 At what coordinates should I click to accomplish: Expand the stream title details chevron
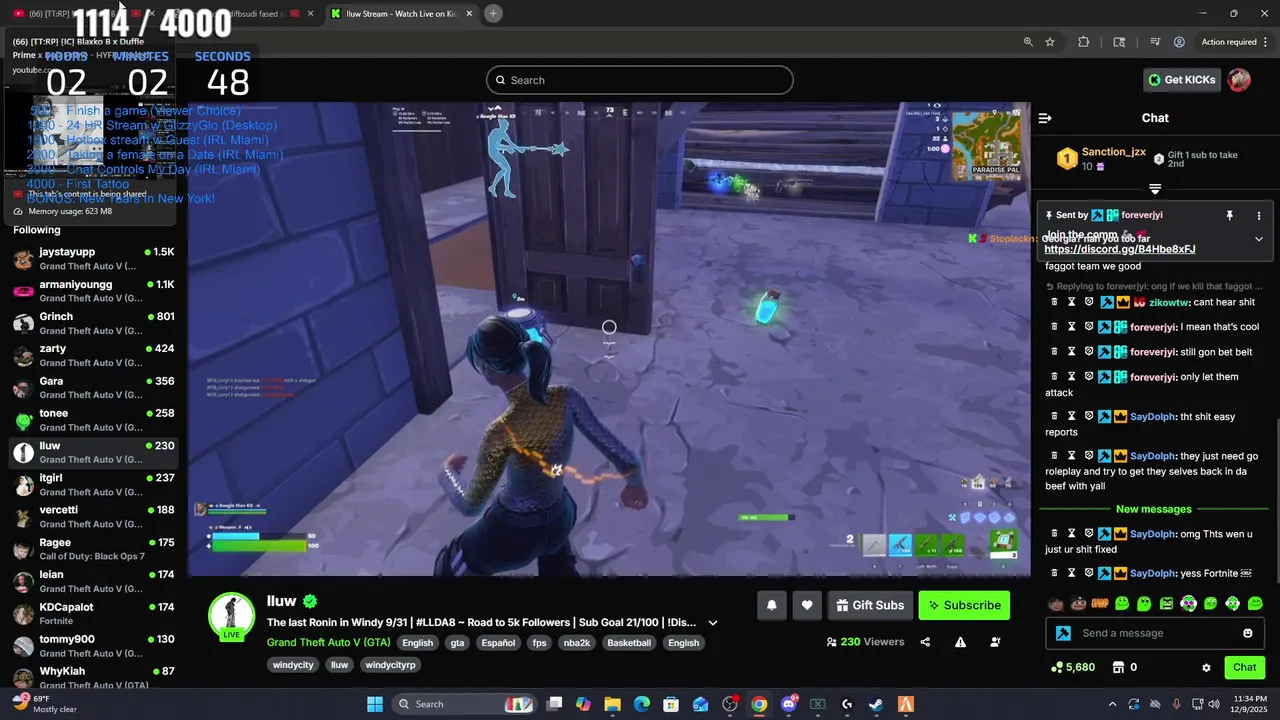click(x=713, y=622)
